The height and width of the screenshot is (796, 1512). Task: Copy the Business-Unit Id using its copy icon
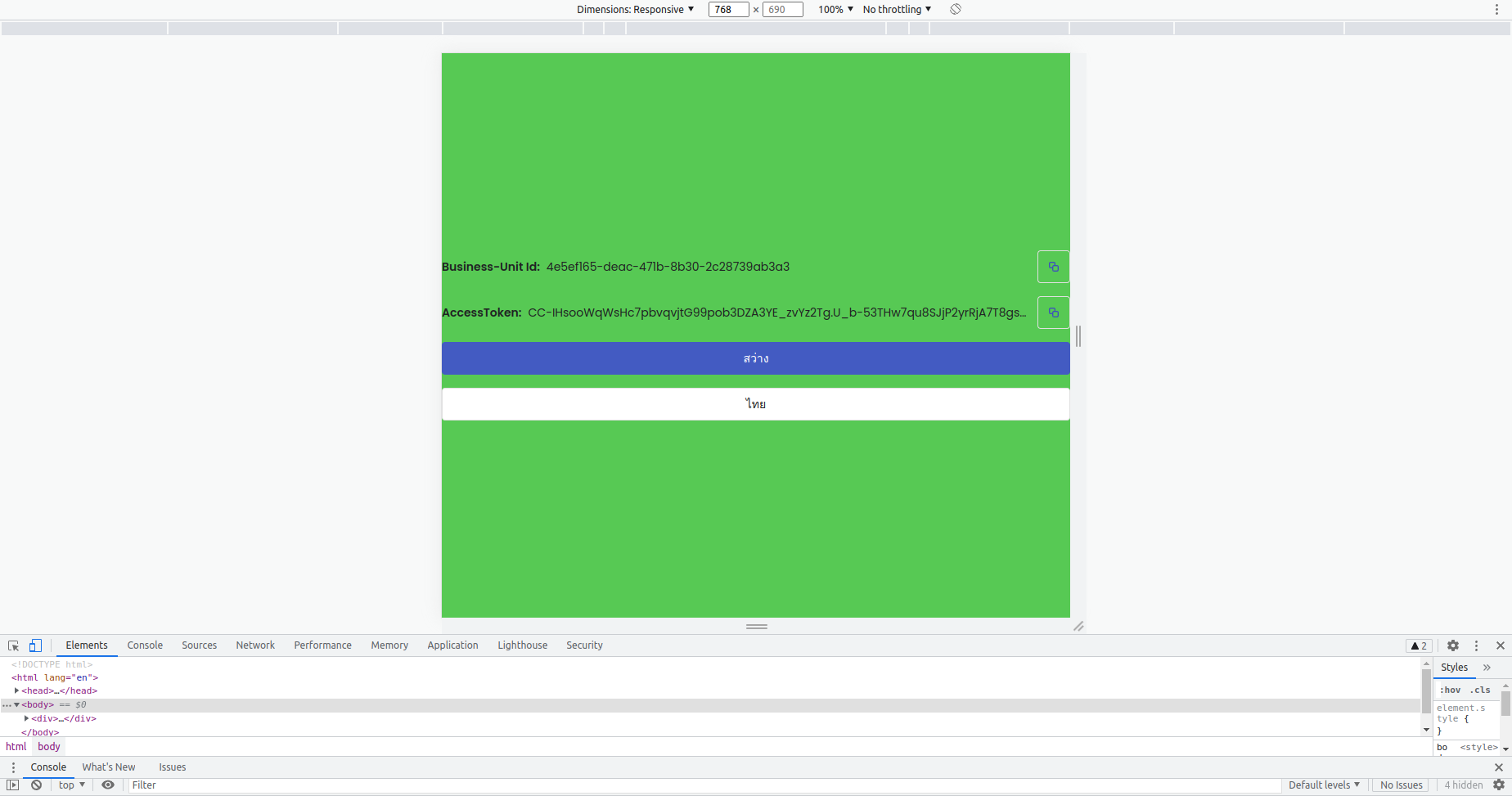pyautogui.click(x=1053, y=266)
